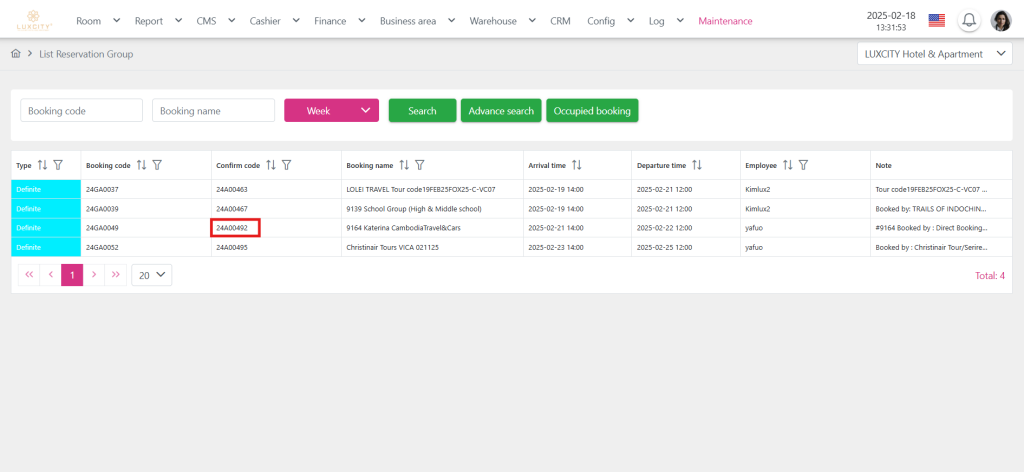The width and height of the screenshot is (1024, 472).
Task: Open the LUXCITY Hotel & Apartment selector
Action: tap(934, 54)
